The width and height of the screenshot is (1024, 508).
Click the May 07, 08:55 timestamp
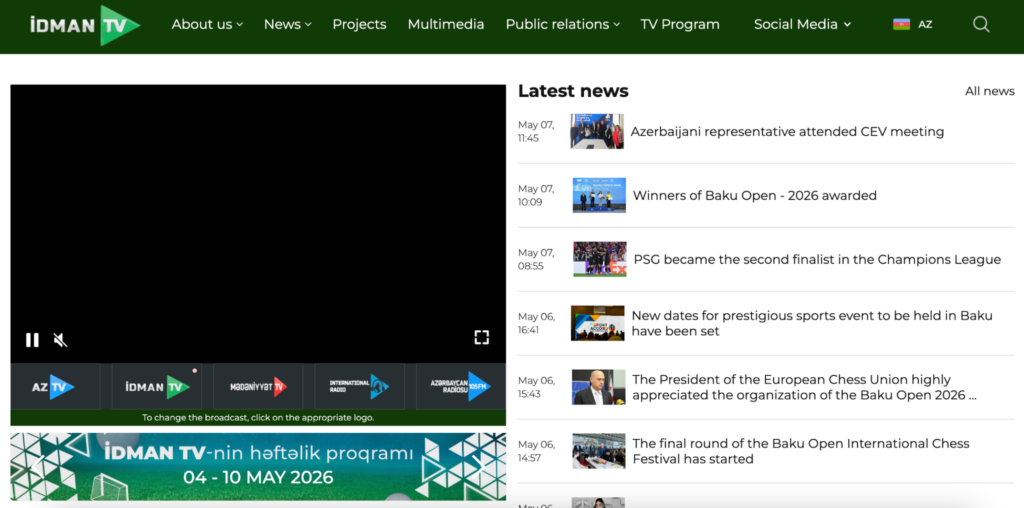pyautogui.click(x=536, y=259)
